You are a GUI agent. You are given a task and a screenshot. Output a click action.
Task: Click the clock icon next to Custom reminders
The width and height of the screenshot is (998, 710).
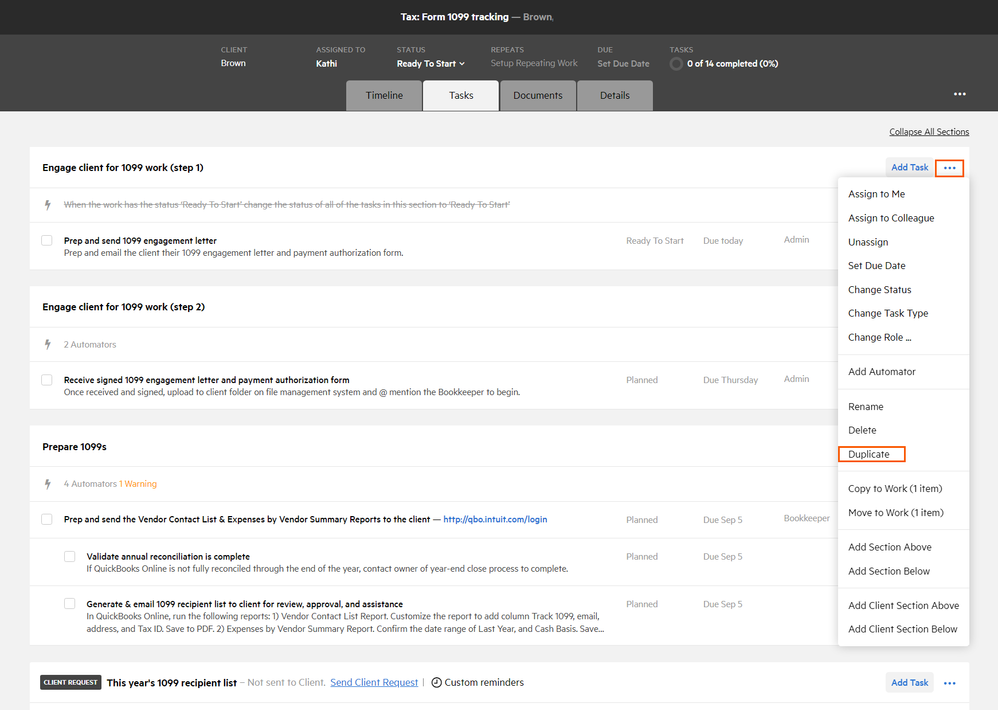click(x=436, y=683)
